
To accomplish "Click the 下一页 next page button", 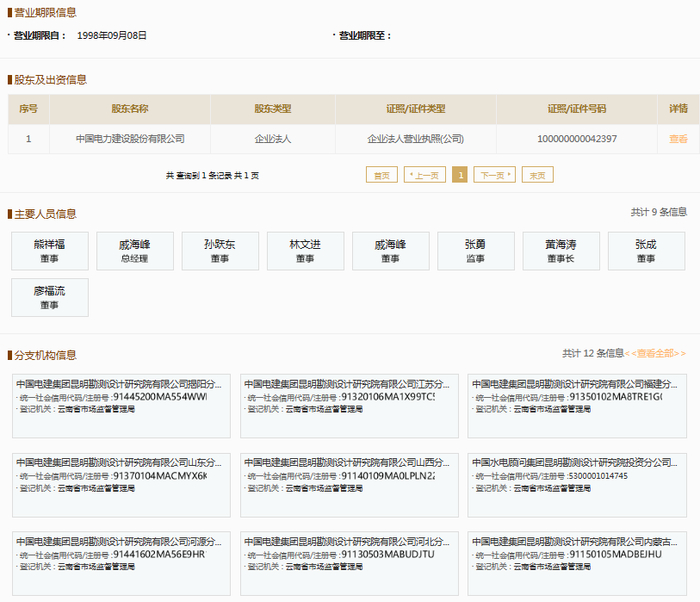I will click(x=495, y=175).
